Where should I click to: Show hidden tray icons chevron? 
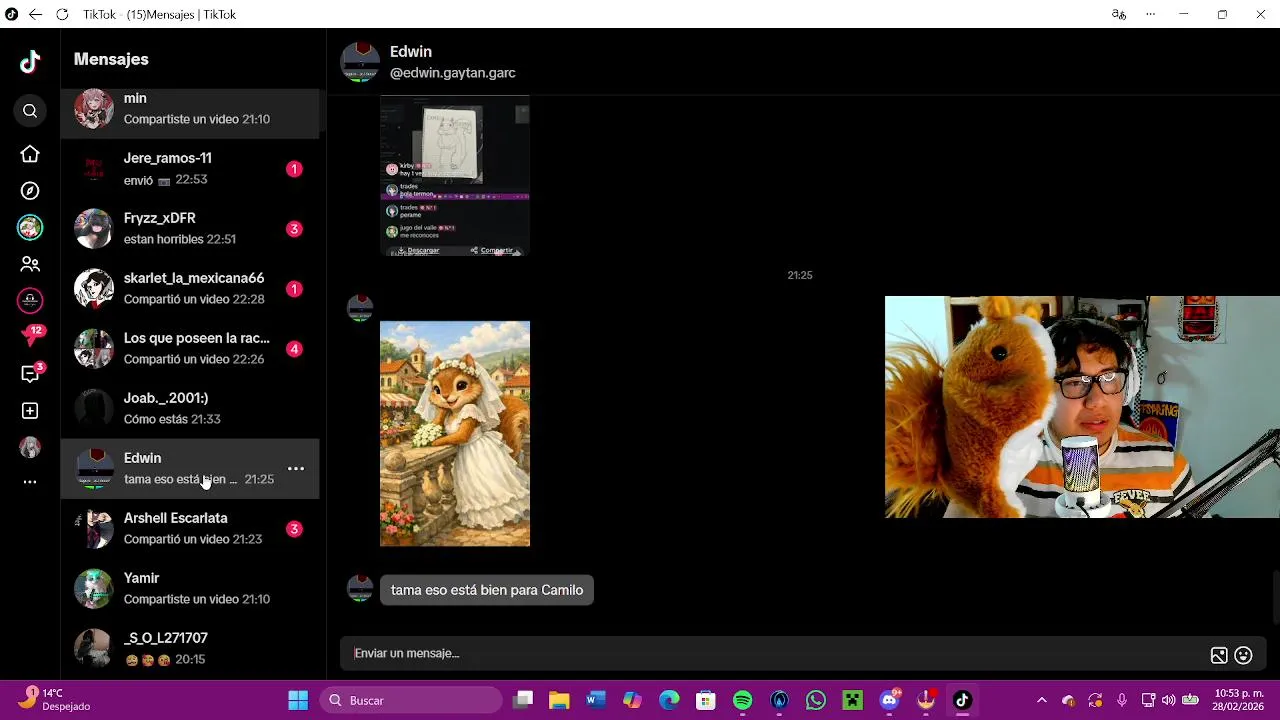[x=1042, y=700]
